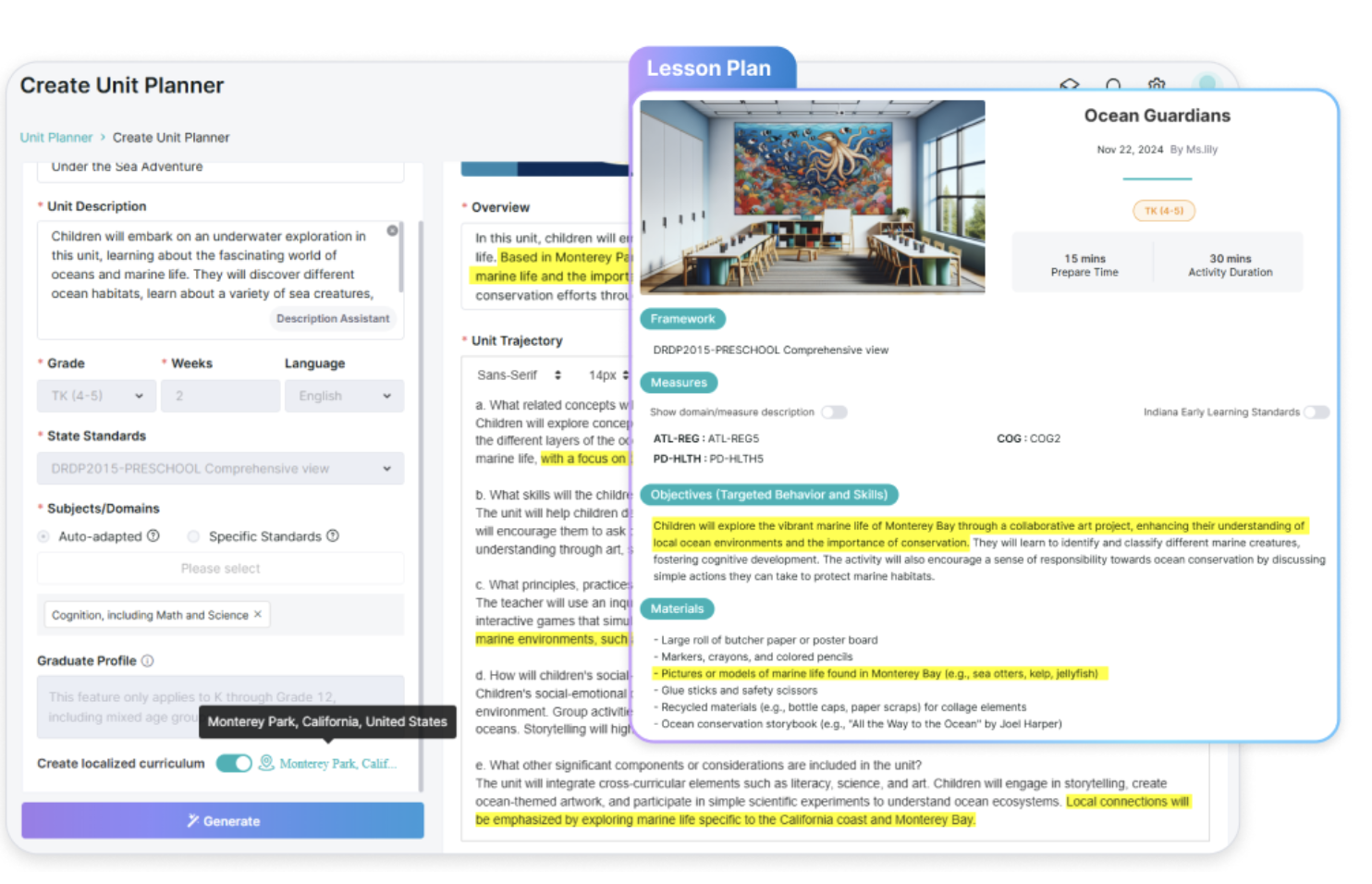The image size is (1372, 884).
Task: Switch to the Lesson Plan tab
Action: (x=712, y=68)
